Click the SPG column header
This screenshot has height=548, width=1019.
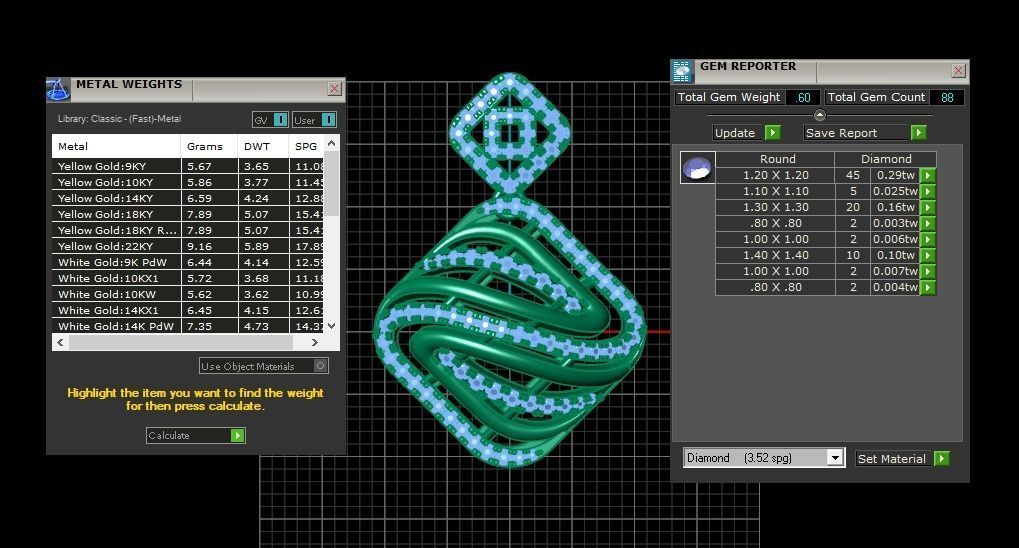(x=306, y=146)
